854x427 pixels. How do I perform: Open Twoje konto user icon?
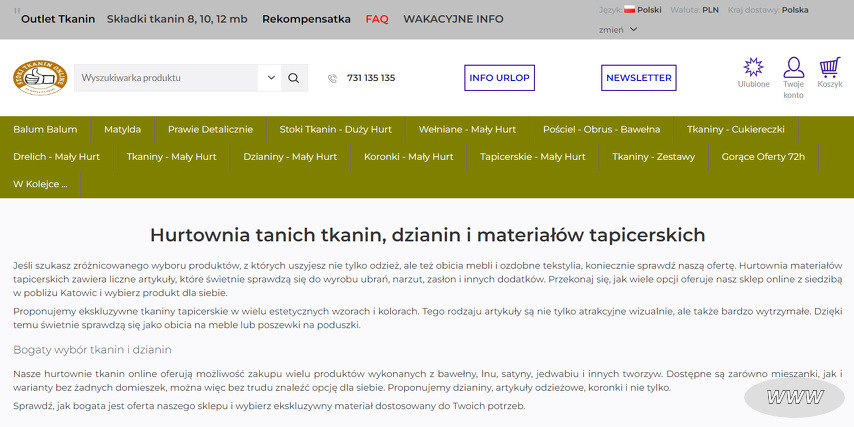[x=794, y=68]
